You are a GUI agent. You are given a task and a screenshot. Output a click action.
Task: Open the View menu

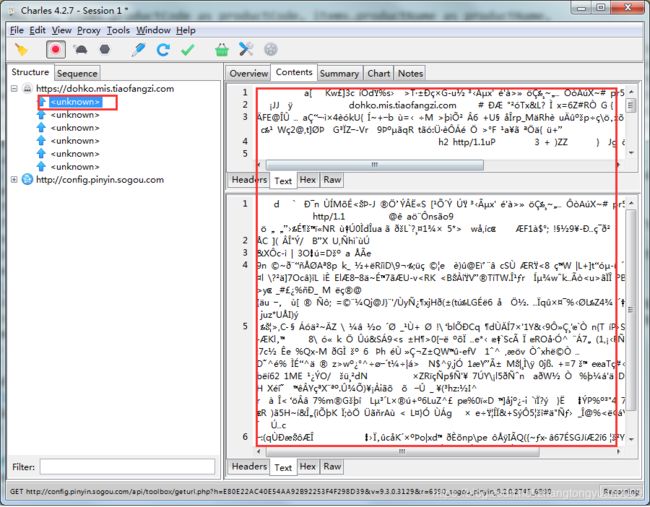61,30
